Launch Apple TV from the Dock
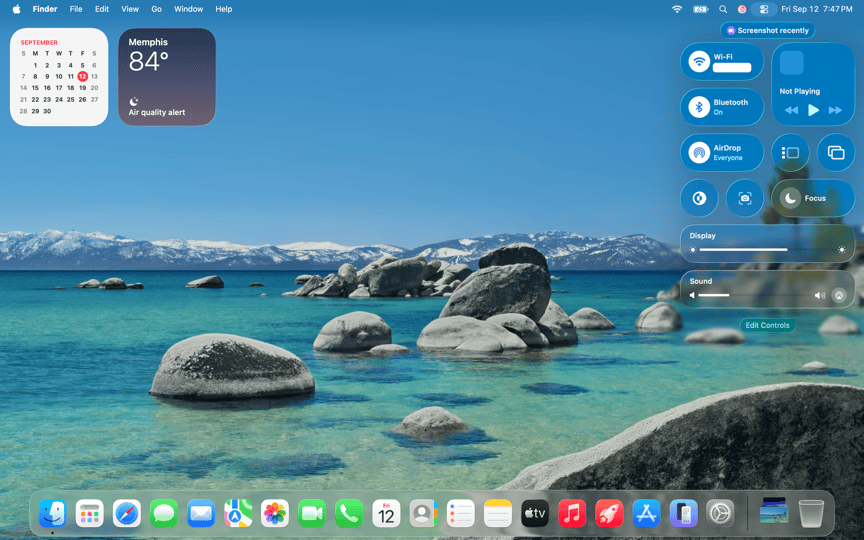The image size is (864, 540). pyautogui.click(x=534, y=514)
